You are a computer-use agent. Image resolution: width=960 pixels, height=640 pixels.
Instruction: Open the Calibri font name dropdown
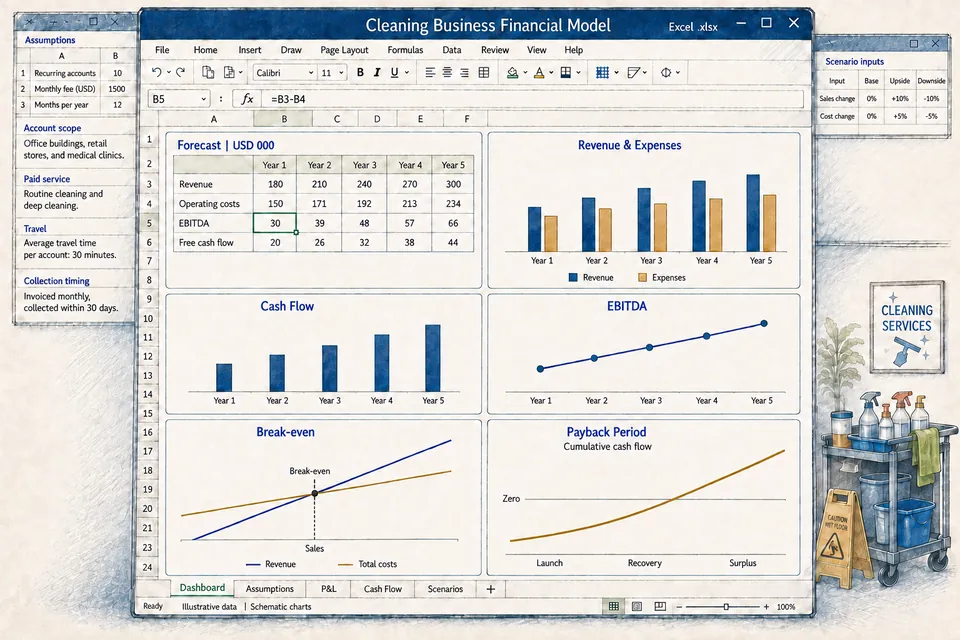[311, 73]
